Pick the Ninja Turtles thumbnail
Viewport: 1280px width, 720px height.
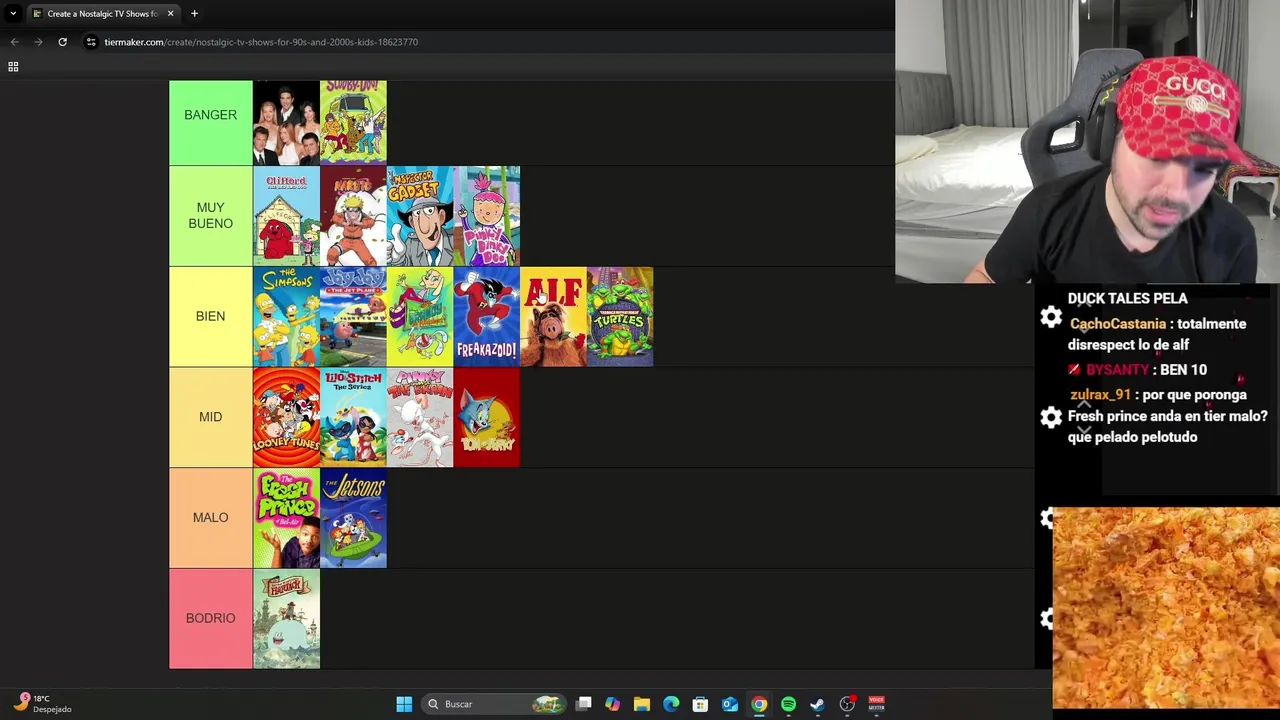(620, 317)
